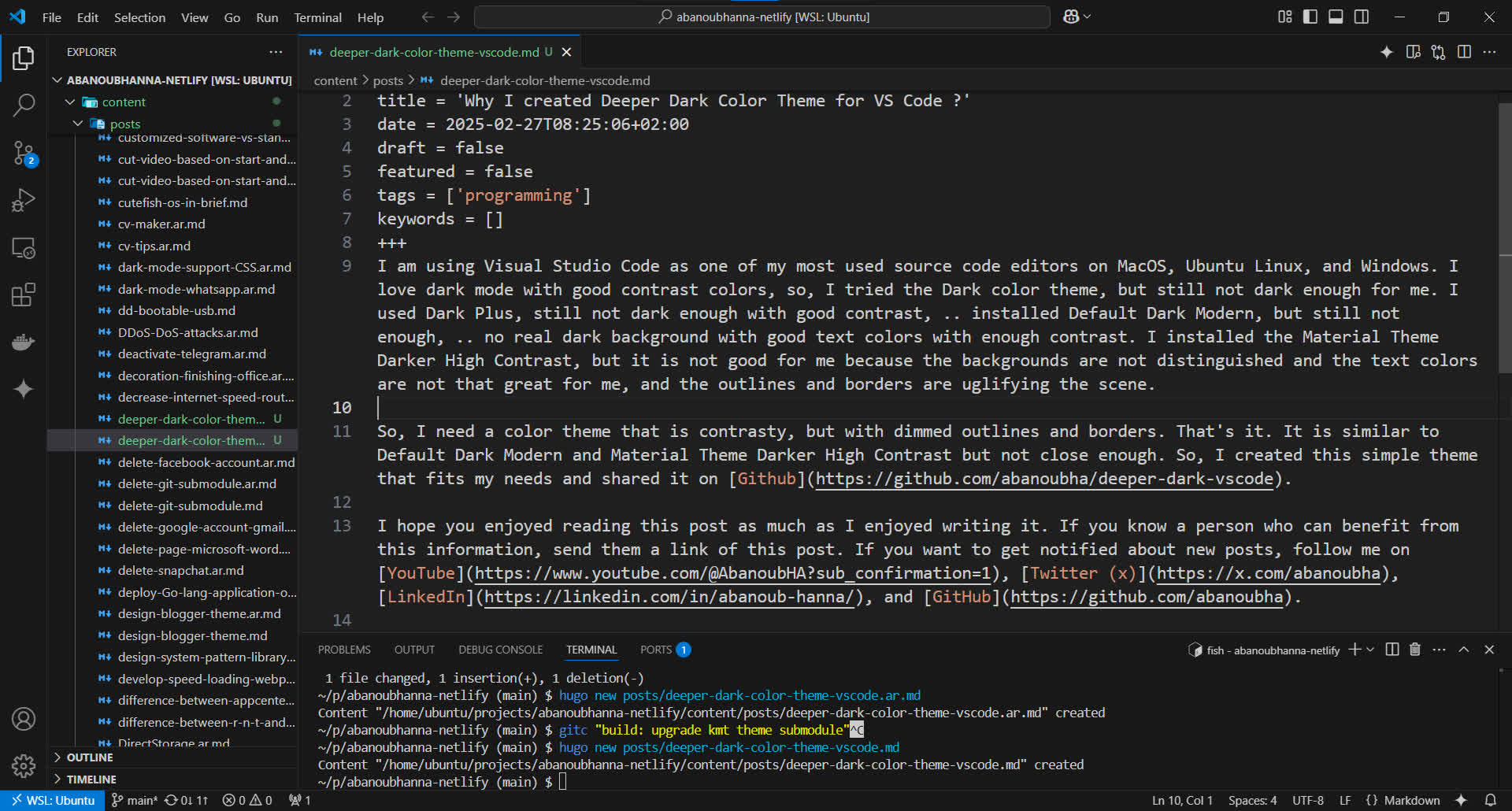Toggle the bottom panel layout button
The width and height of the screenshot is (1512, 811).
1336,17
